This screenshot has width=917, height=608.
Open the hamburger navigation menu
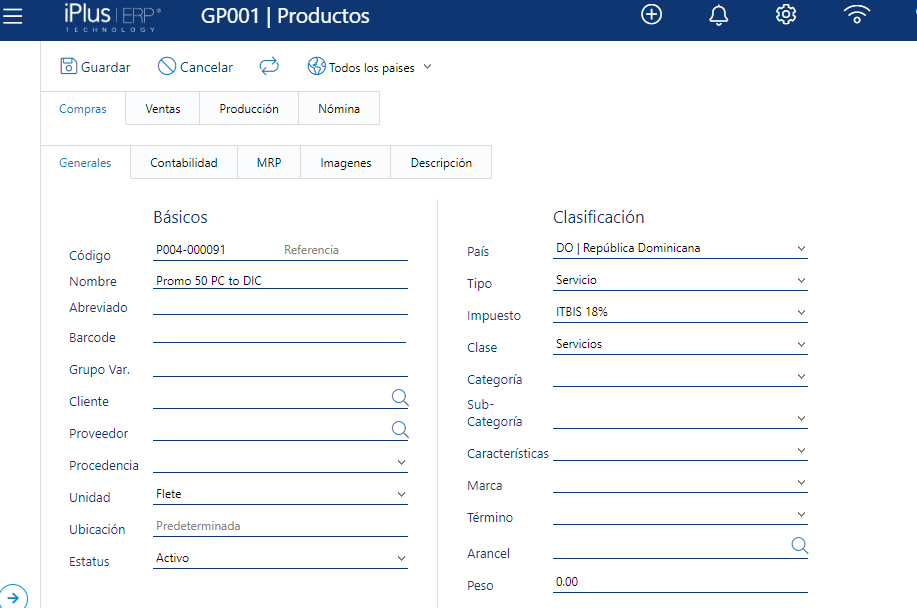point(12,16)
